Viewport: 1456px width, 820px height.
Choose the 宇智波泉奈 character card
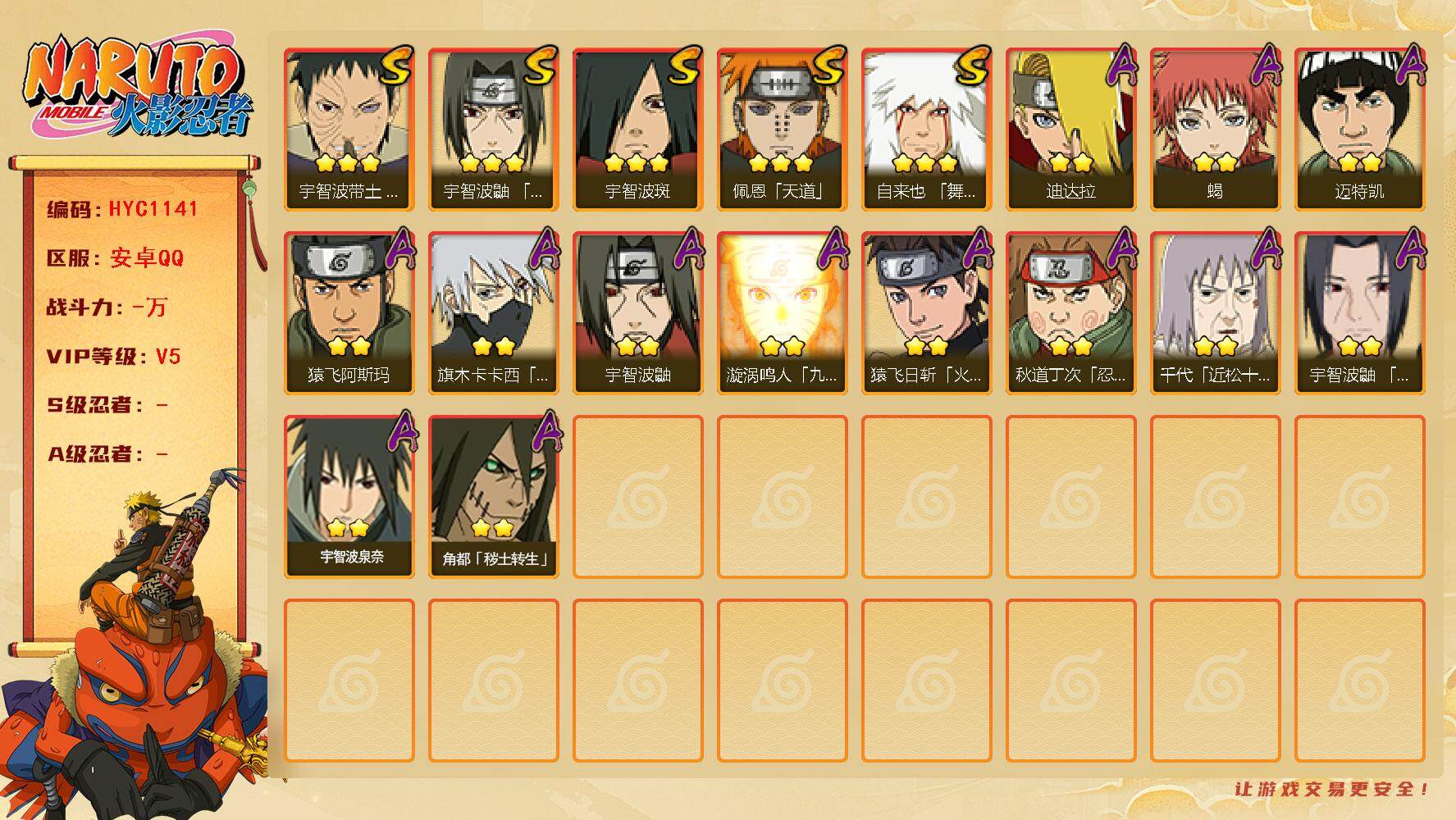[349, 497]
